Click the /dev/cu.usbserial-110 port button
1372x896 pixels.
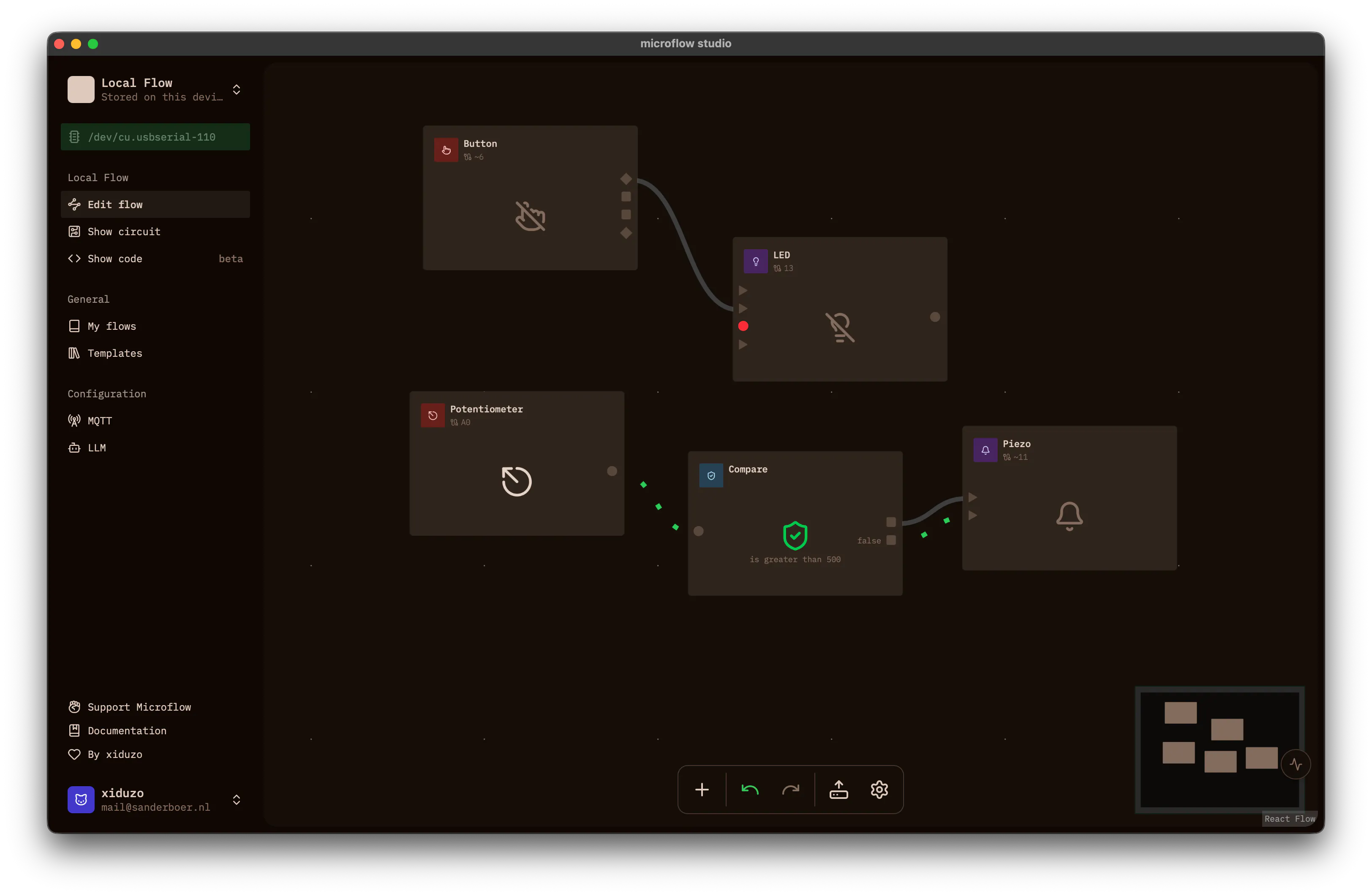tap(155, 136)
